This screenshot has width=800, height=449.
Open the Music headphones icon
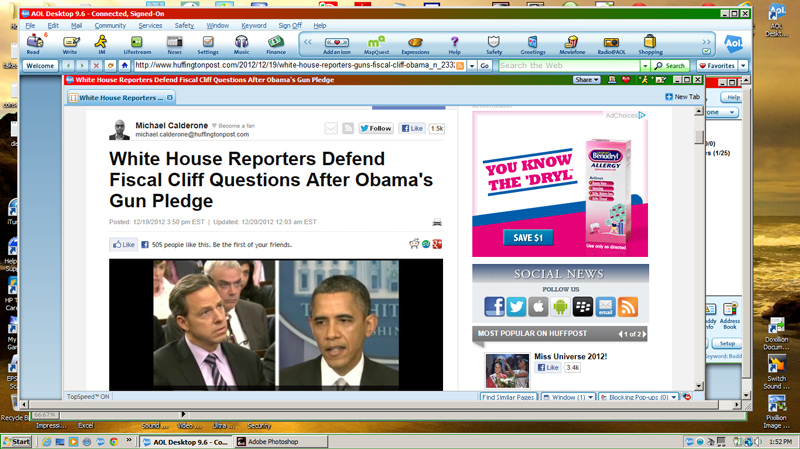tap(241, 44)
